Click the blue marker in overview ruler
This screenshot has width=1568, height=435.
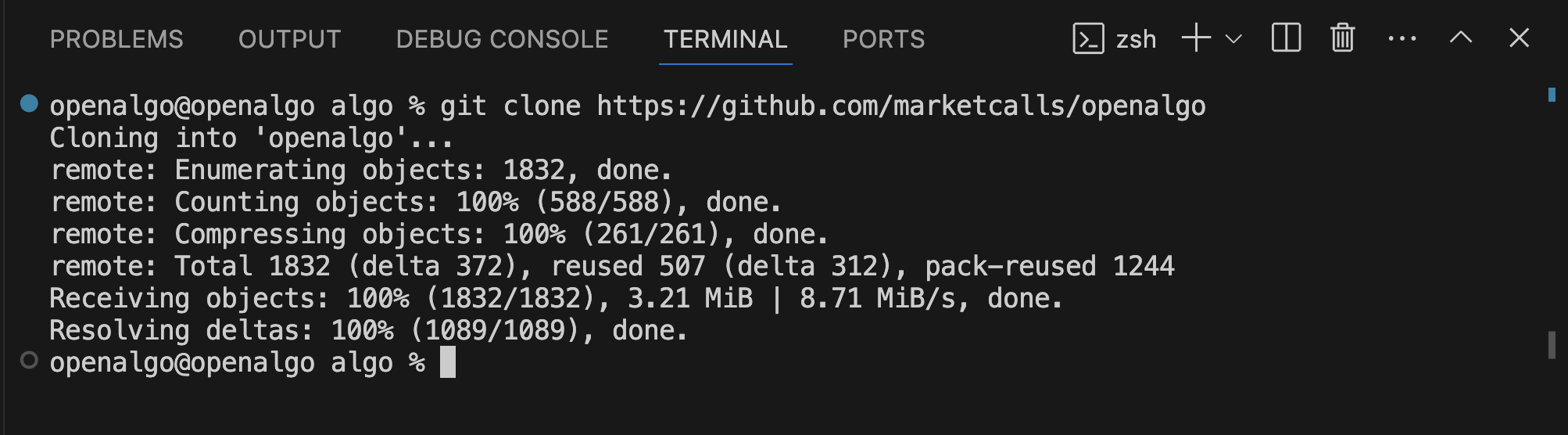[1552, 95]
